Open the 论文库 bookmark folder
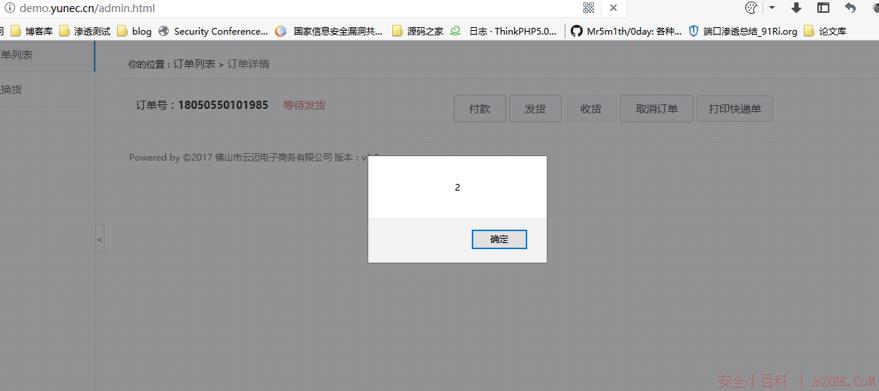879x391 pixels. click(x=825, y=31)
